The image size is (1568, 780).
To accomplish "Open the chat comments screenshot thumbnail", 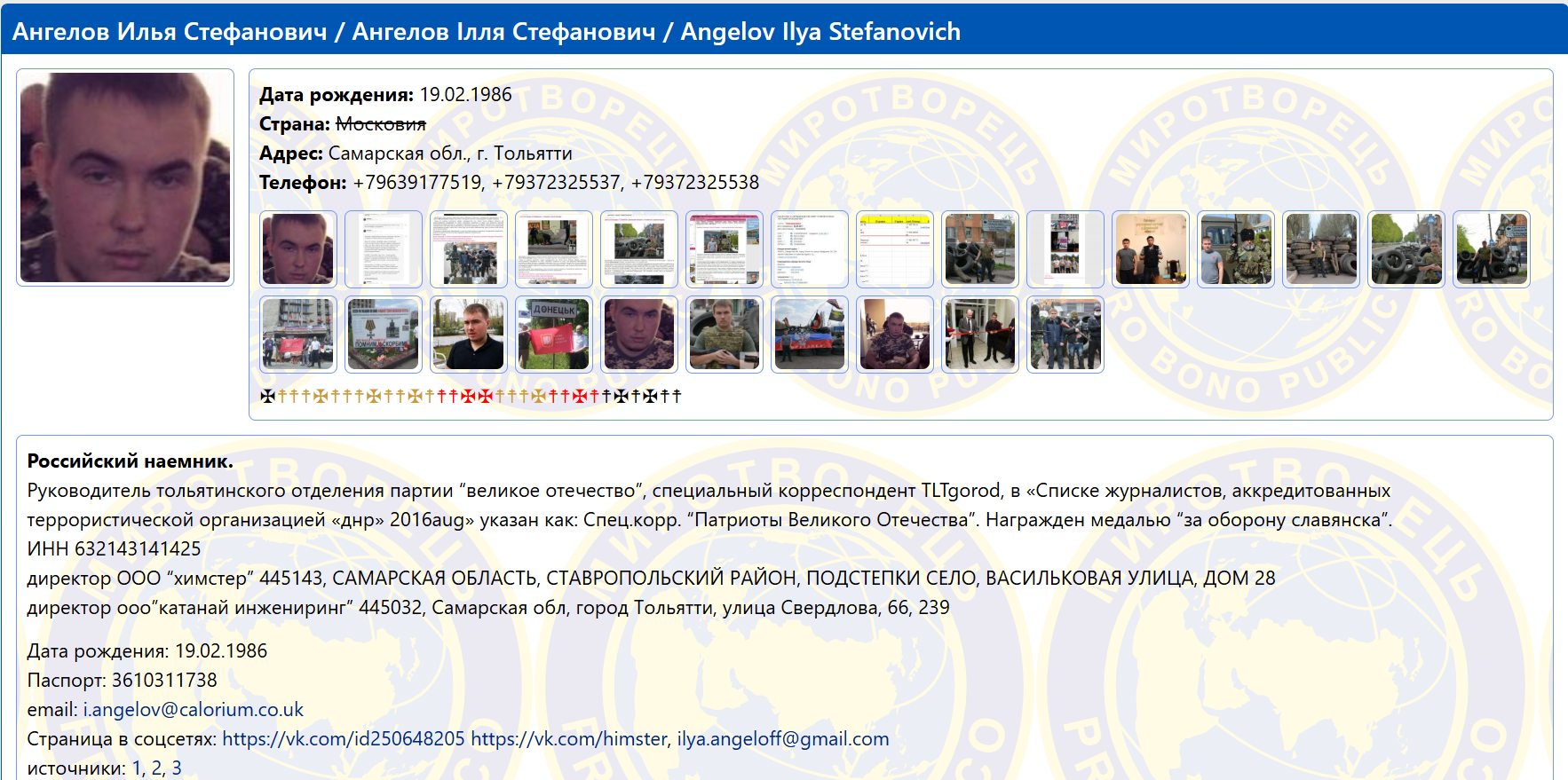I will point(384,249).
